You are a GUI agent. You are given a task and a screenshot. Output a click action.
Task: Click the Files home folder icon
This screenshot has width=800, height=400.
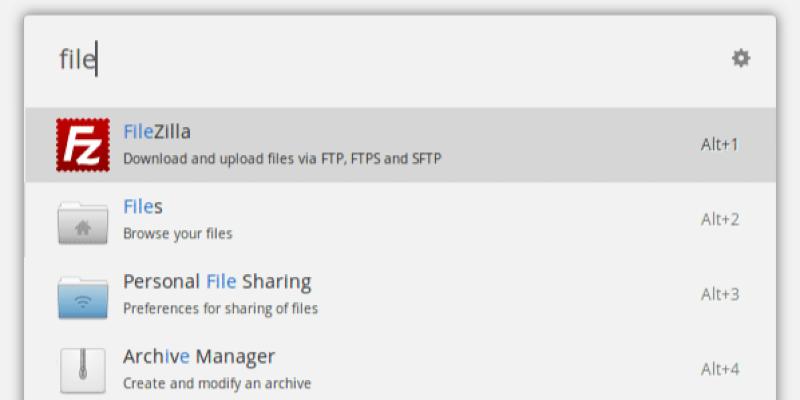pos(83,221)
